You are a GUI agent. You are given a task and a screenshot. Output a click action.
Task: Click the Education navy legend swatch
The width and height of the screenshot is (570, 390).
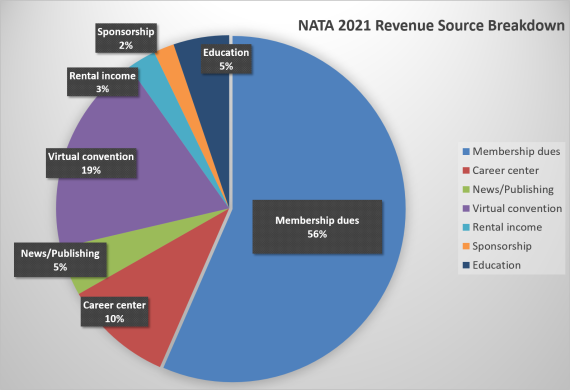pyautogui.click(x=466, y=265)
